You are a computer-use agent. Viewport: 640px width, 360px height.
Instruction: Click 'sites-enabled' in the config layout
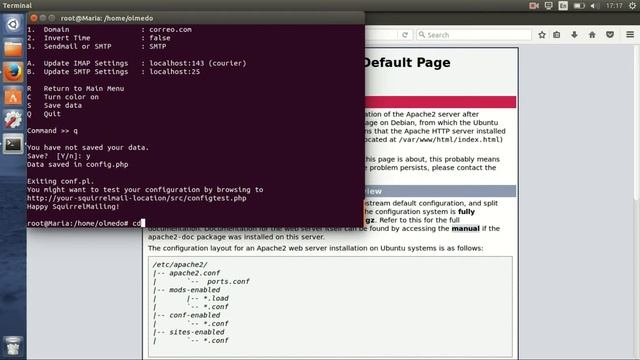(197, 332)
